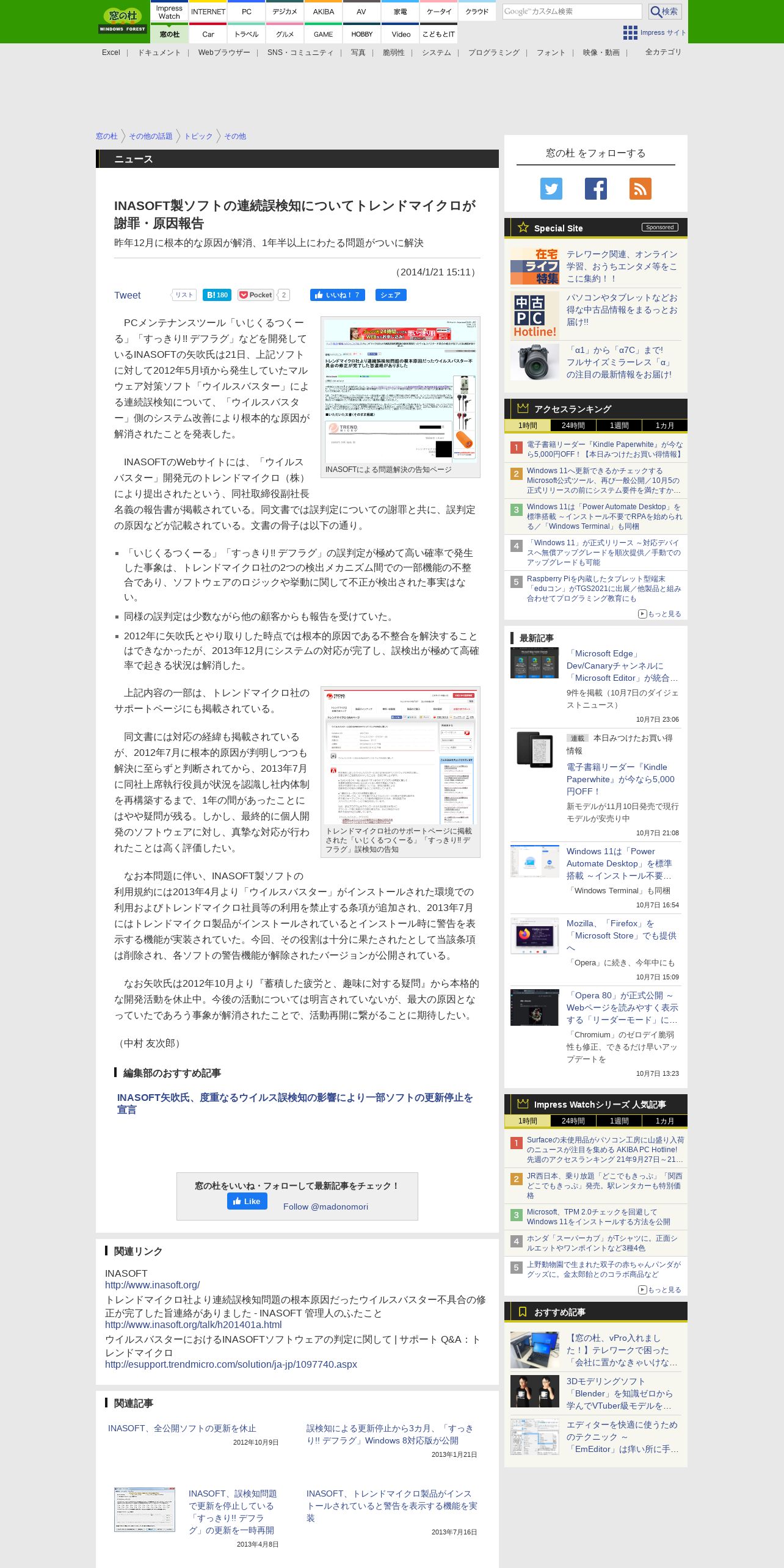Open the rank 4 Windows 11 official release article
The height and width of the screenshot is (1568, 784).
tap(604, 553)
